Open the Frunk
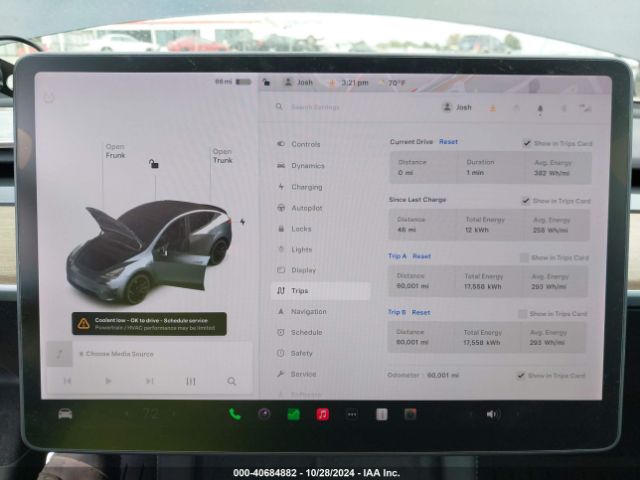This screenshot has width=640, height=480. coord(116,151)
